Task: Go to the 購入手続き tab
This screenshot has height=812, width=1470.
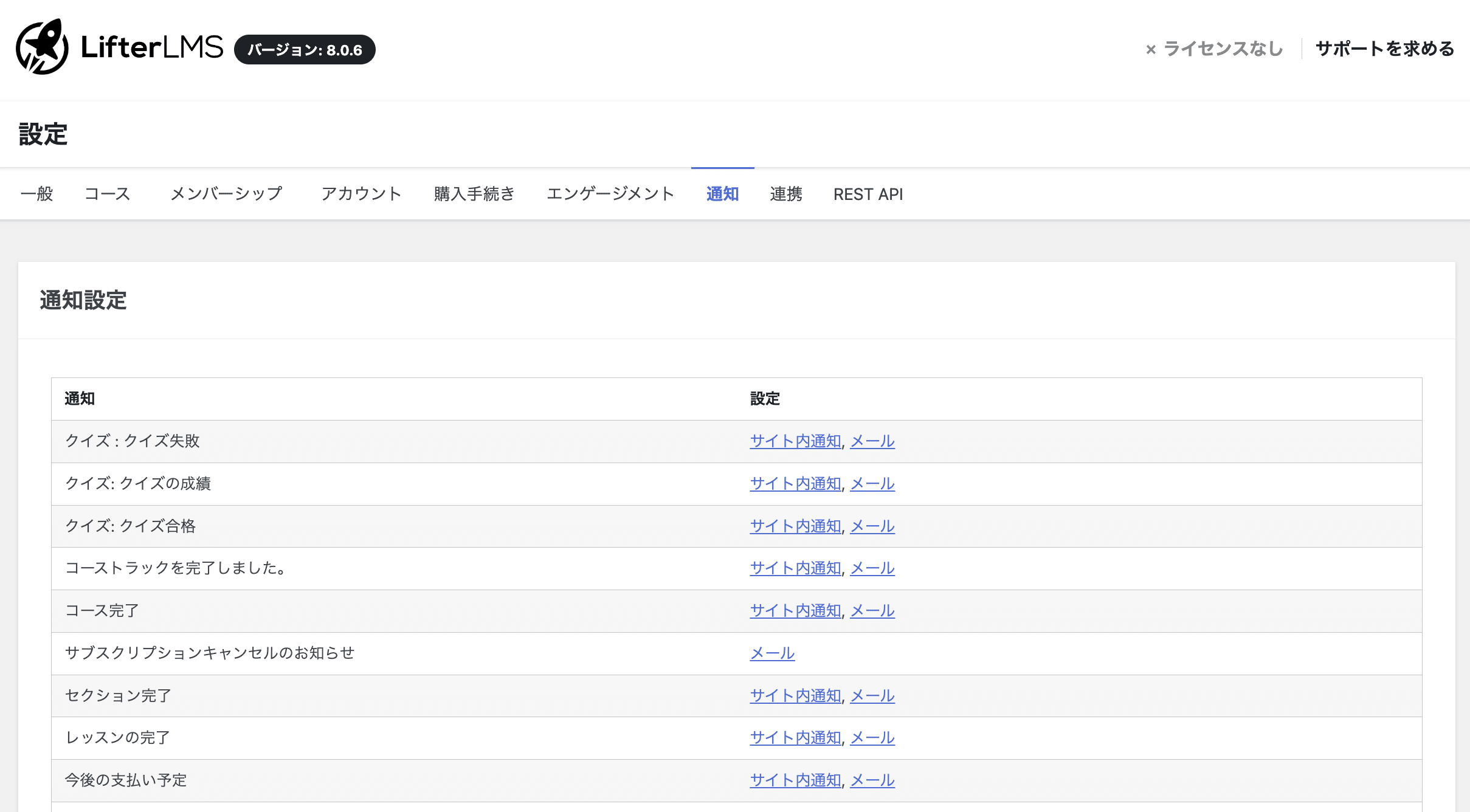Action: pos(474,194)
